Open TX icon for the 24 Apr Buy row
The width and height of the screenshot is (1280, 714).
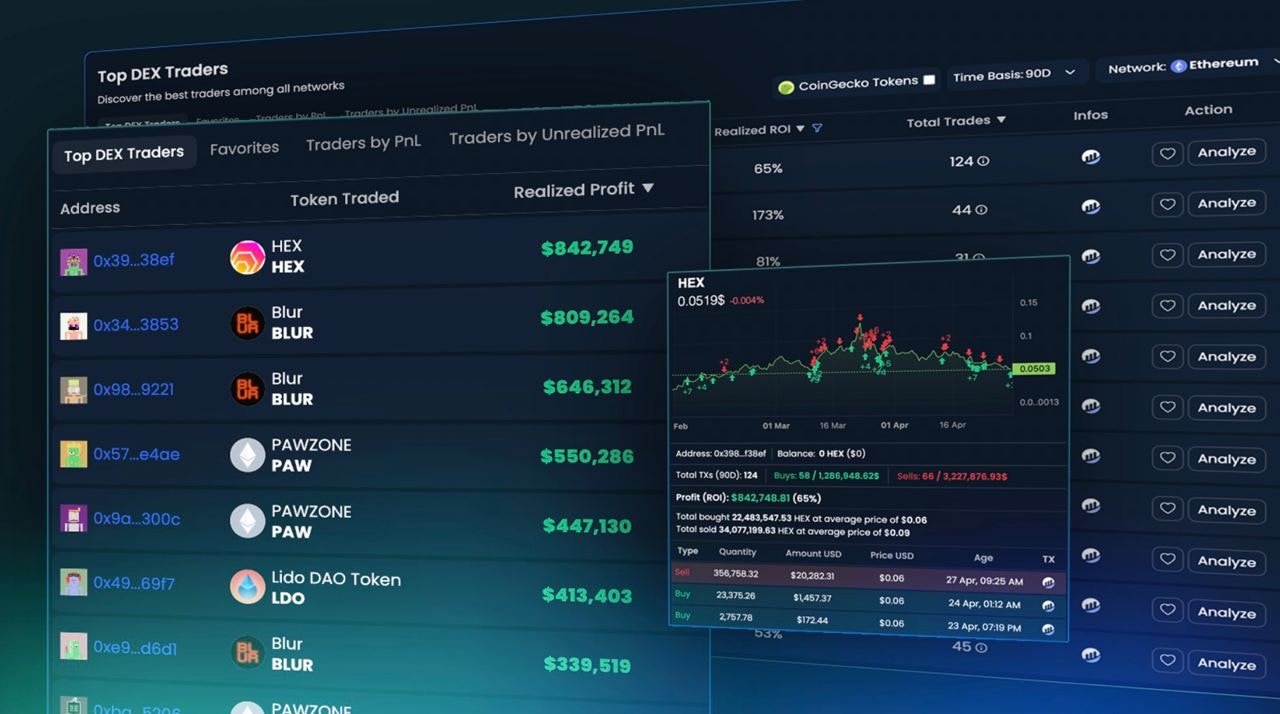coord(1048,606)
